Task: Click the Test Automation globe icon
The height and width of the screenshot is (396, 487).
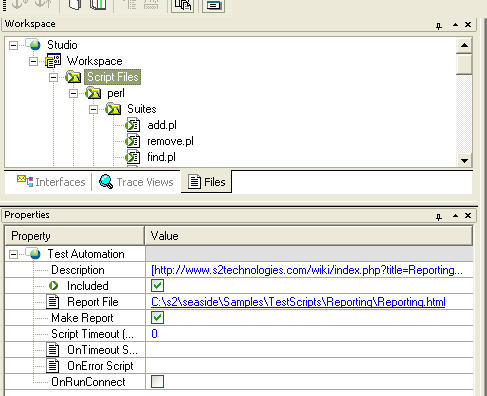Action: pyautogui.click(x=34, y=254)
